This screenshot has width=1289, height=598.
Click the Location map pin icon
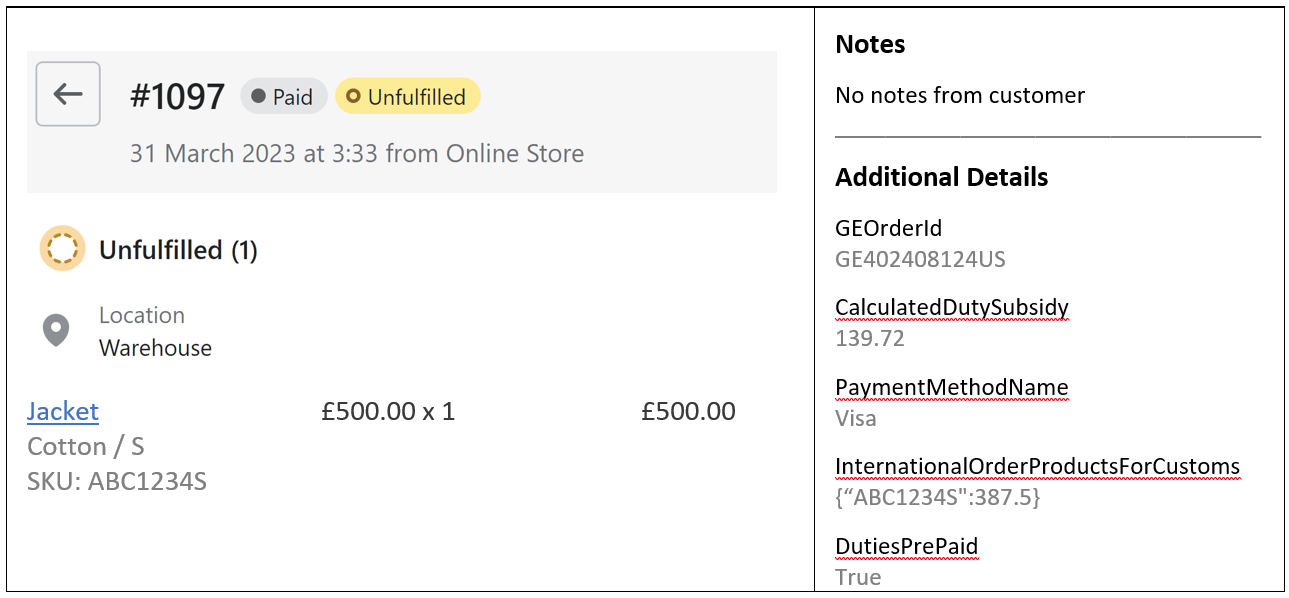56,331
